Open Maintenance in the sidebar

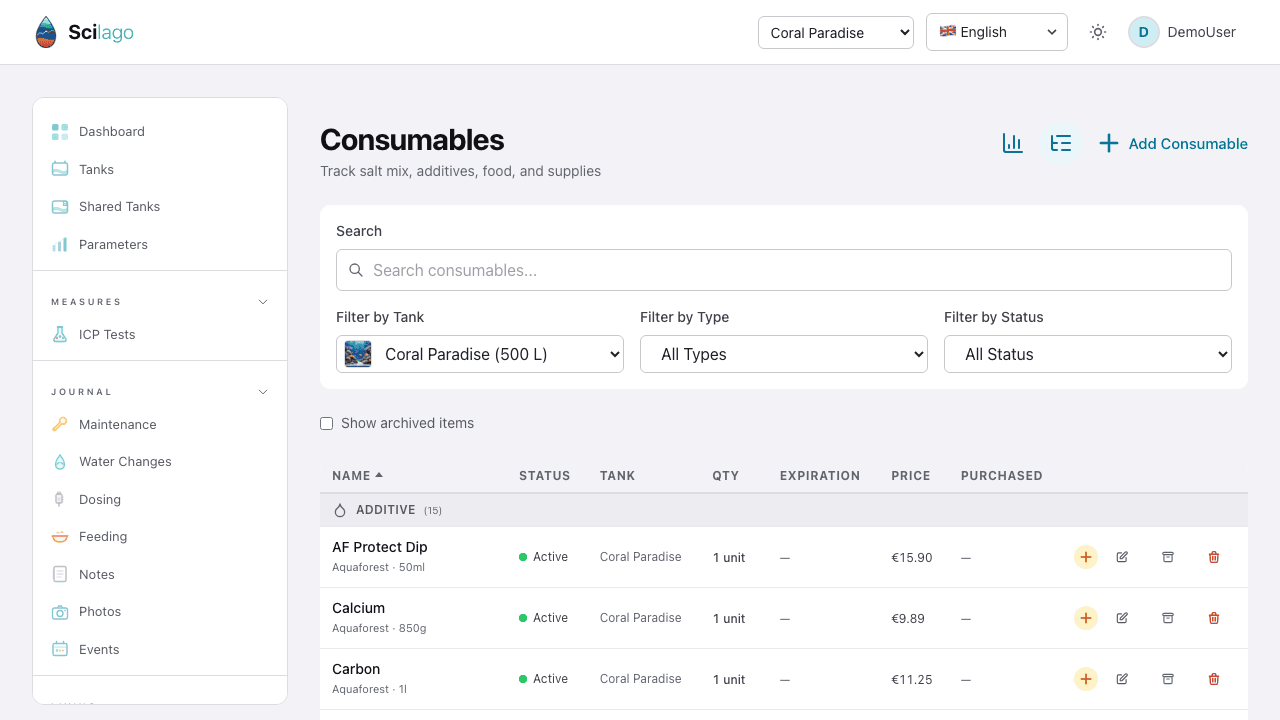tap(160, 424)
